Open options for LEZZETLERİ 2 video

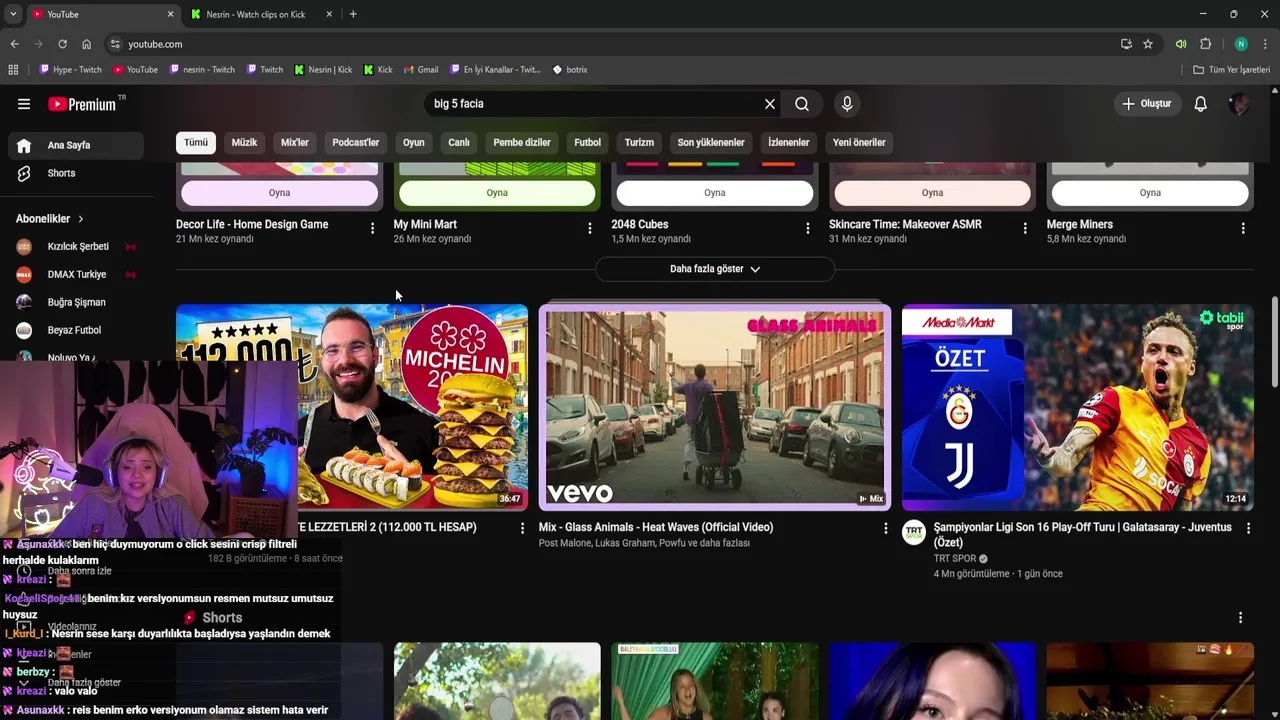pos(522,528)
